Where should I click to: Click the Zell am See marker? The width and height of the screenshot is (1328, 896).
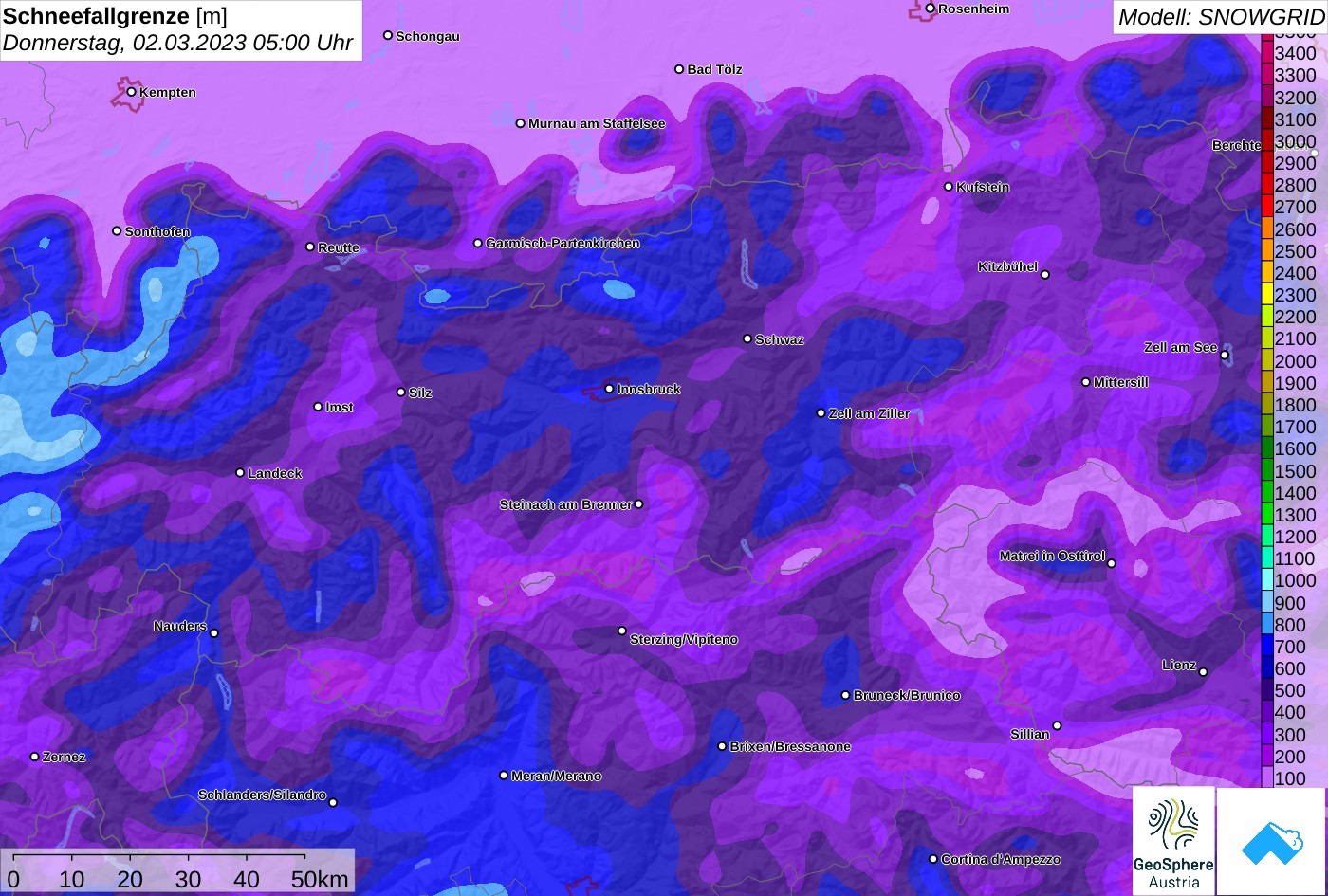pos(1225,356)
